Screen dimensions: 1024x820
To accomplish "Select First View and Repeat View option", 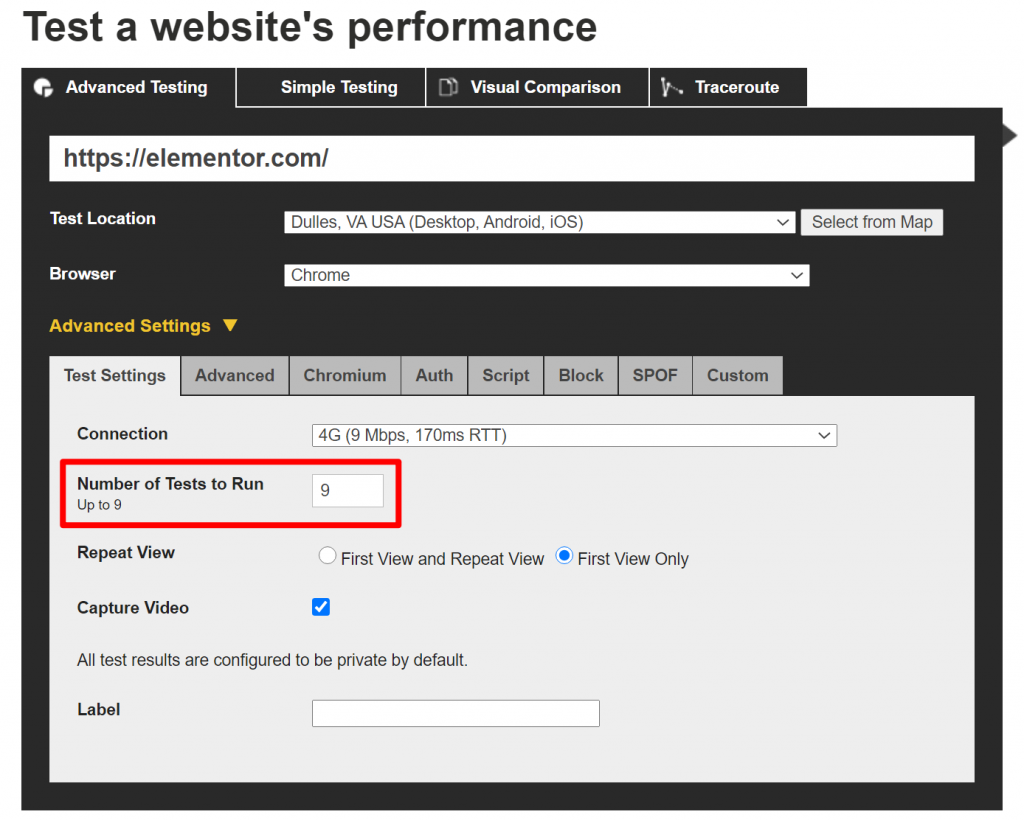I will (327, 557).
